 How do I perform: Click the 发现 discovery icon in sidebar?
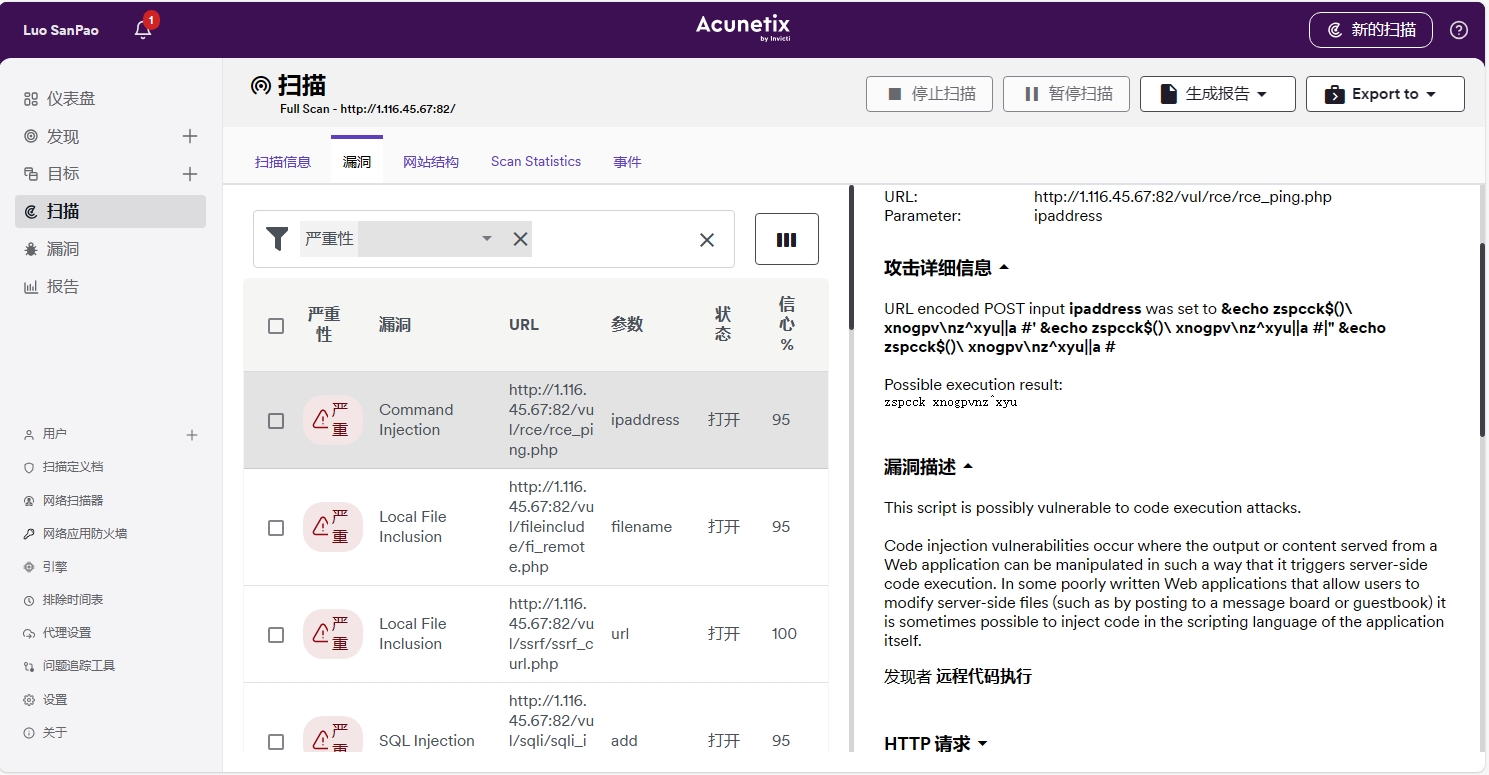(31, 136)
